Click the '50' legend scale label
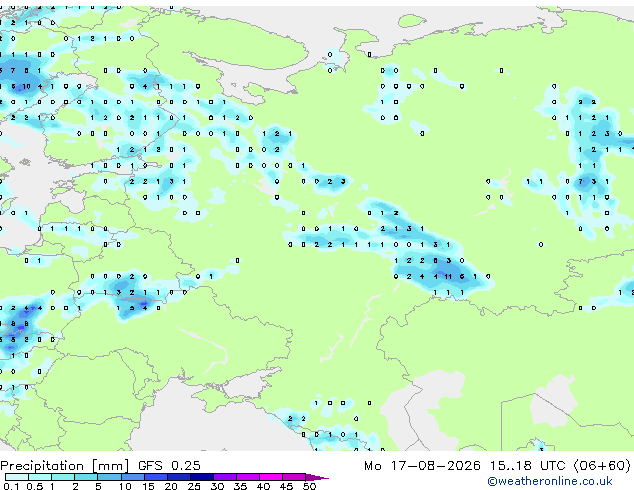This screenshot has height=490, width=634. (x=309, y=486)
